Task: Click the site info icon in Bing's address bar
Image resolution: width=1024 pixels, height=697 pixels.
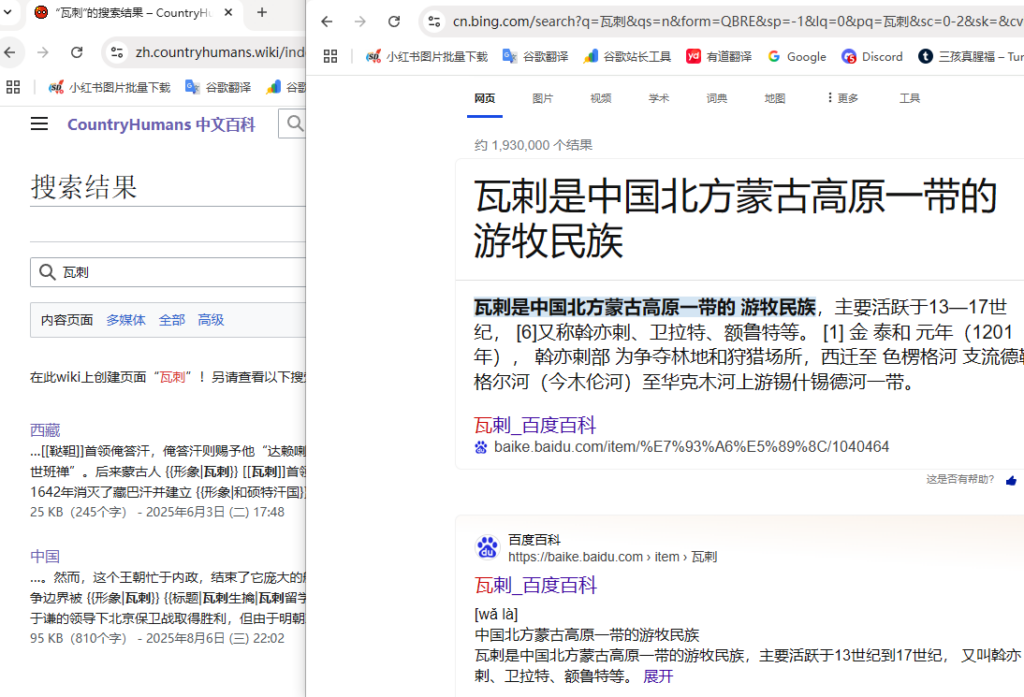Action: click(x=434, y=20)
